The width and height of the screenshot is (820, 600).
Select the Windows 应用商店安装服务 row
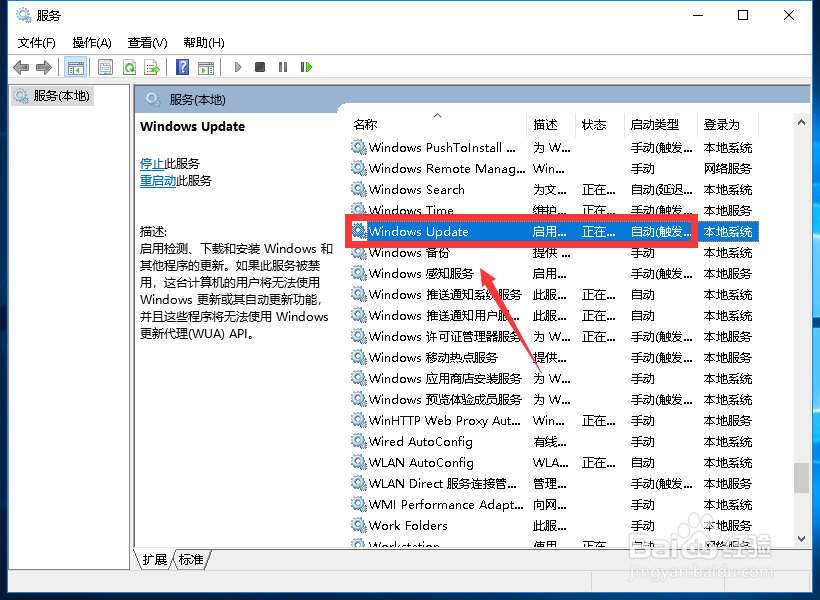pos(554,378)
